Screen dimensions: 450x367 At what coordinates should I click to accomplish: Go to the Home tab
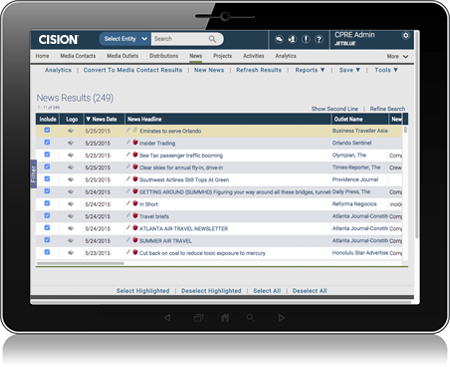pyautogui.click(x=42, y=56)
